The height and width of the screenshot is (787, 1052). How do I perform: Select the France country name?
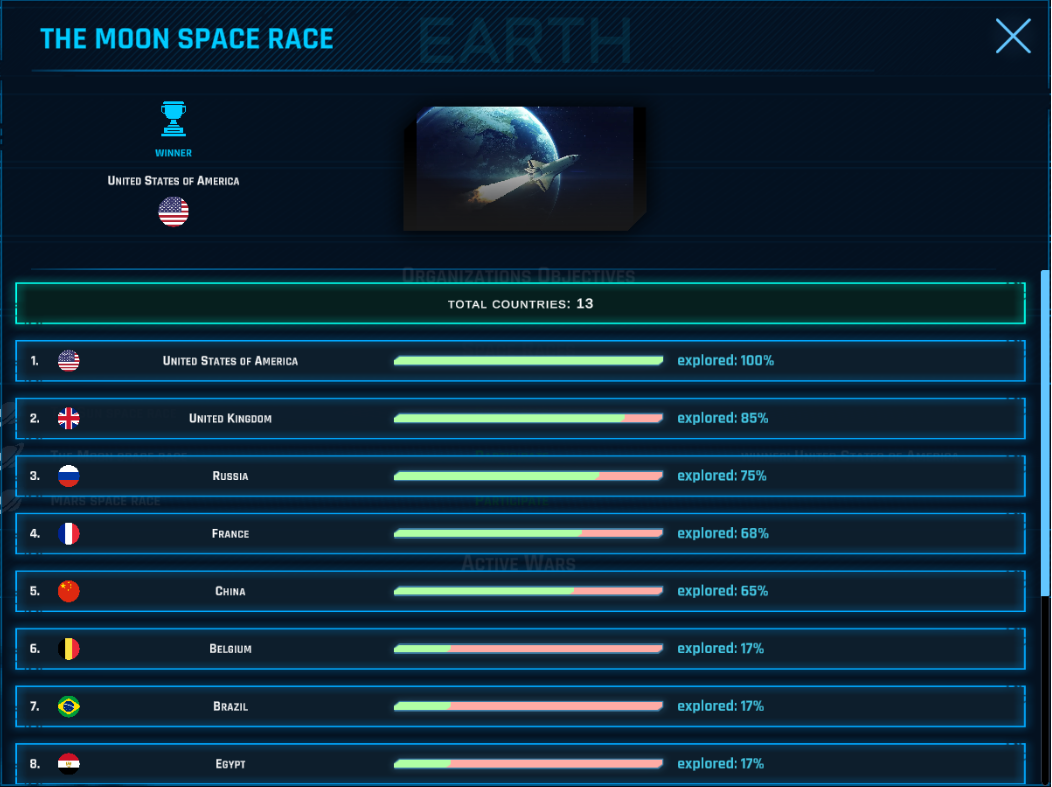pyautogui.click(x=230, y=534)
